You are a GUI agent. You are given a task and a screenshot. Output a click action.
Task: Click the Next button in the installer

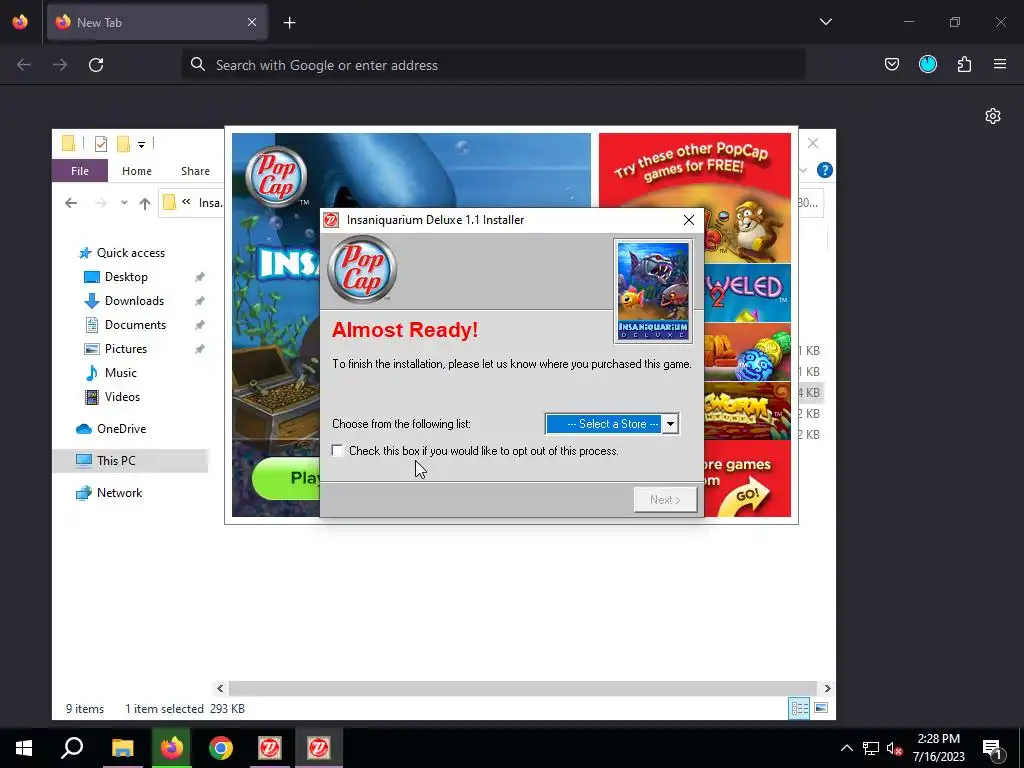665,500
